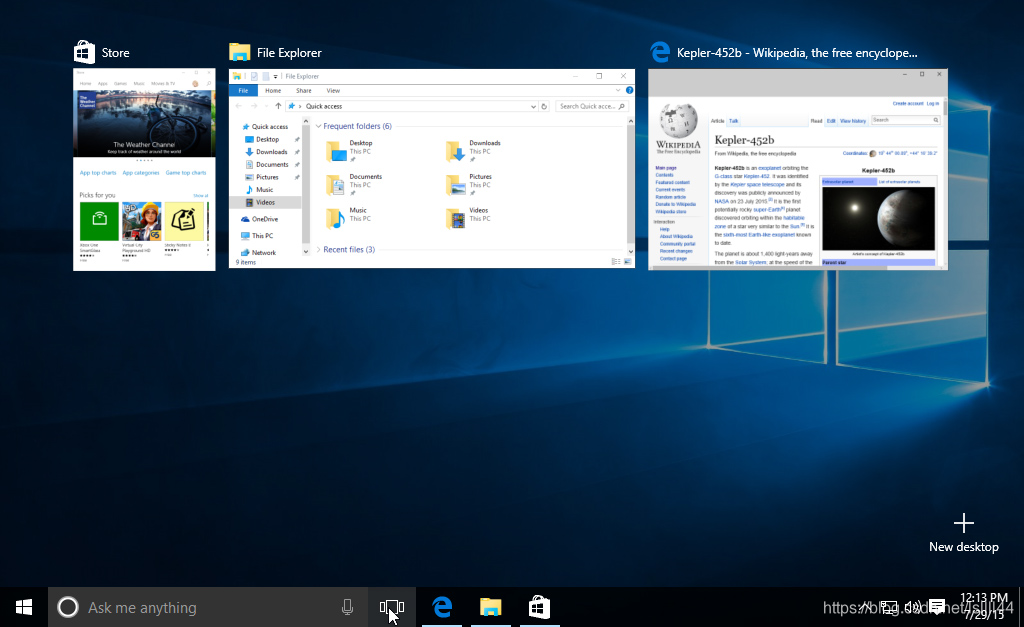Add a New desktop

964,534
